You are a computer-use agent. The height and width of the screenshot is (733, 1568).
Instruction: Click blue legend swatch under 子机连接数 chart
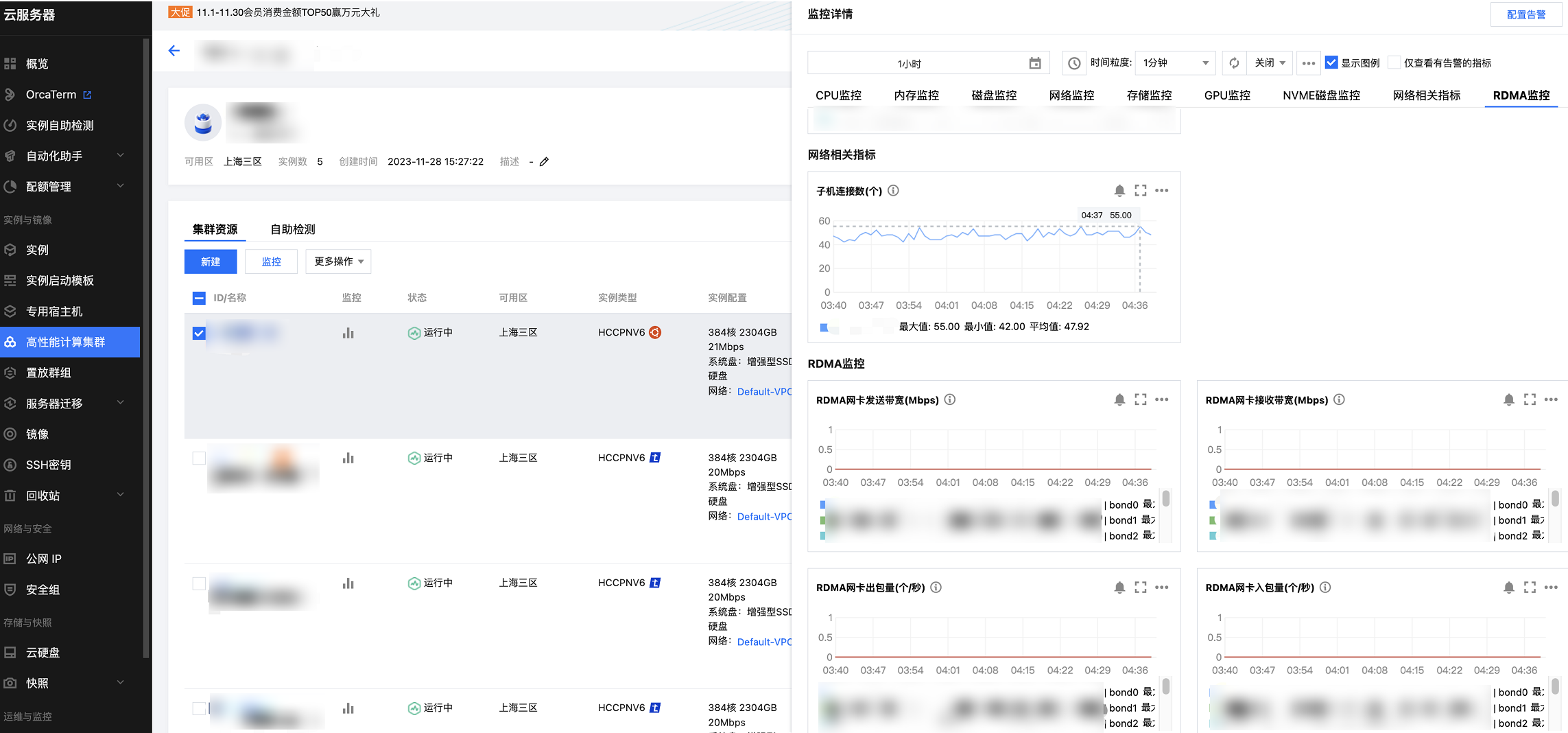(x=824, y=327)
